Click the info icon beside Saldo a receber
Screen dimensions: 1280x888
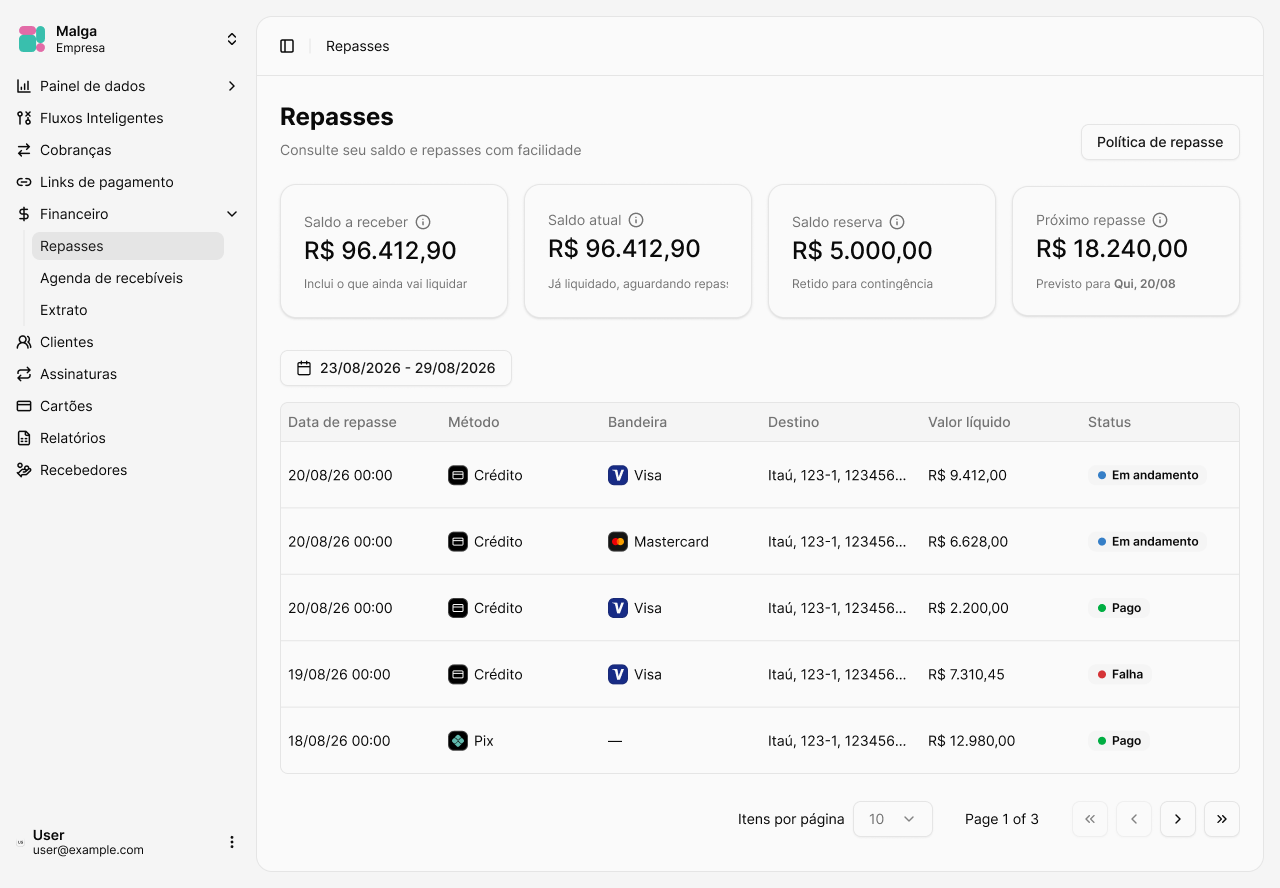click(423, 222)
